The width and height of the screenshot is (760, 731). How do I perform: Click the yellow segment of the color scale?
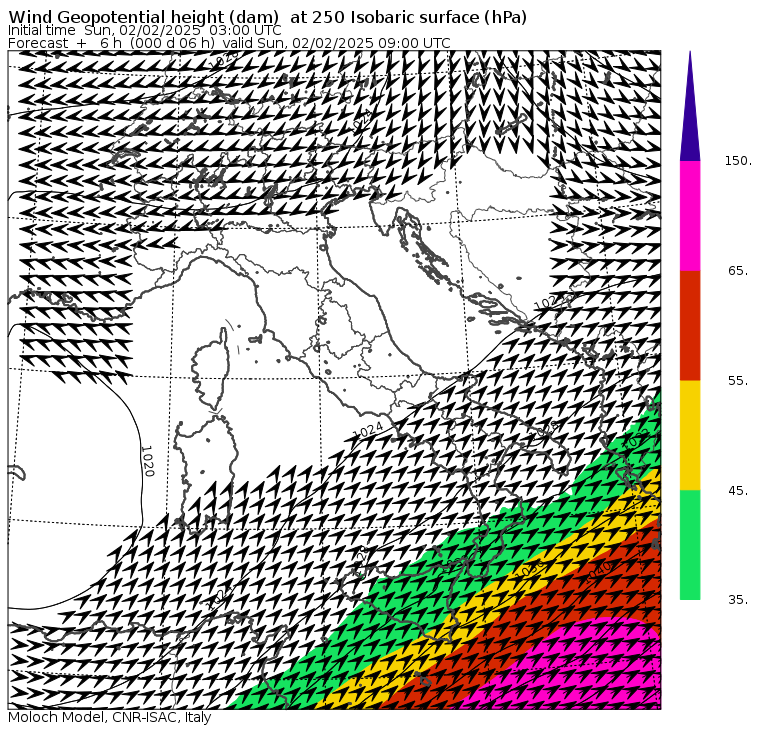690,435
